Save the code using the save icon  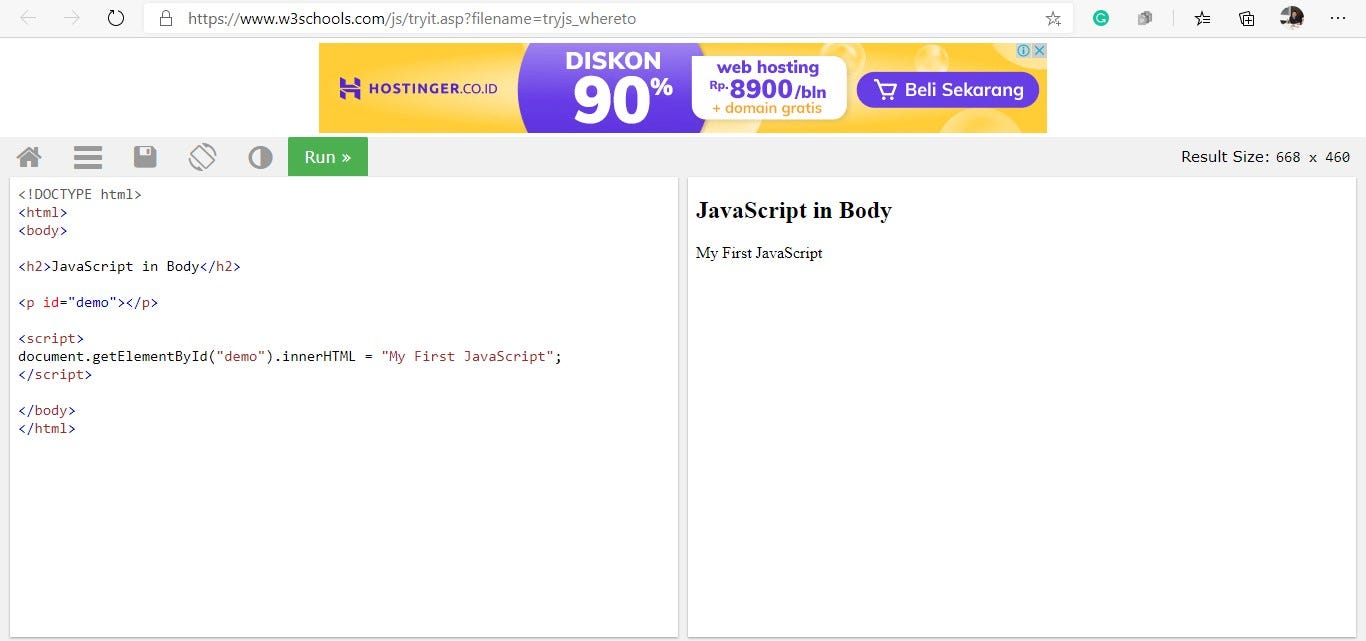point(144,156)
